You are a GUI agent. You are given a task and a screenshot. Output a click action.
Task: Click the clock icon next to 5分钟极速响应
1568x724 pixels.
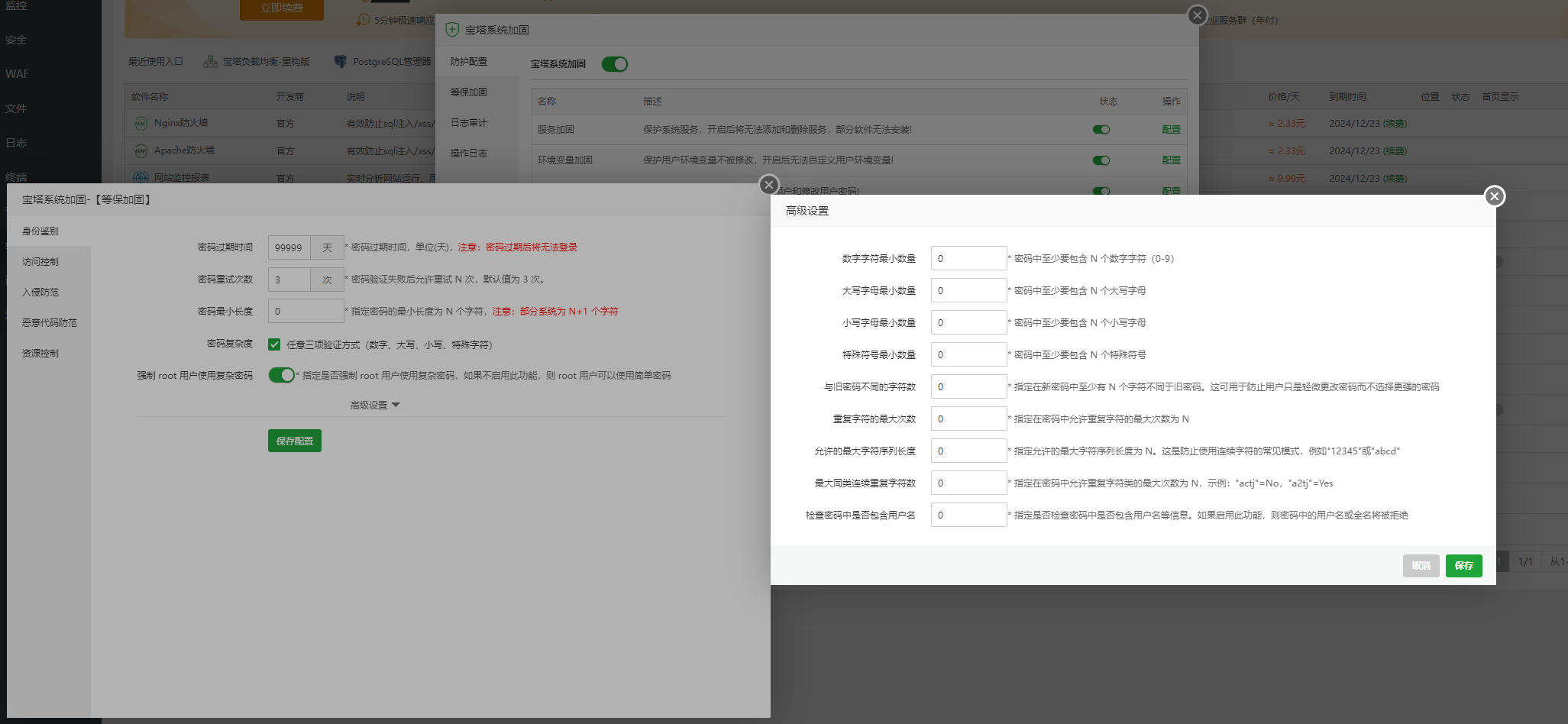pyautogui.click(x=364, y=20)
